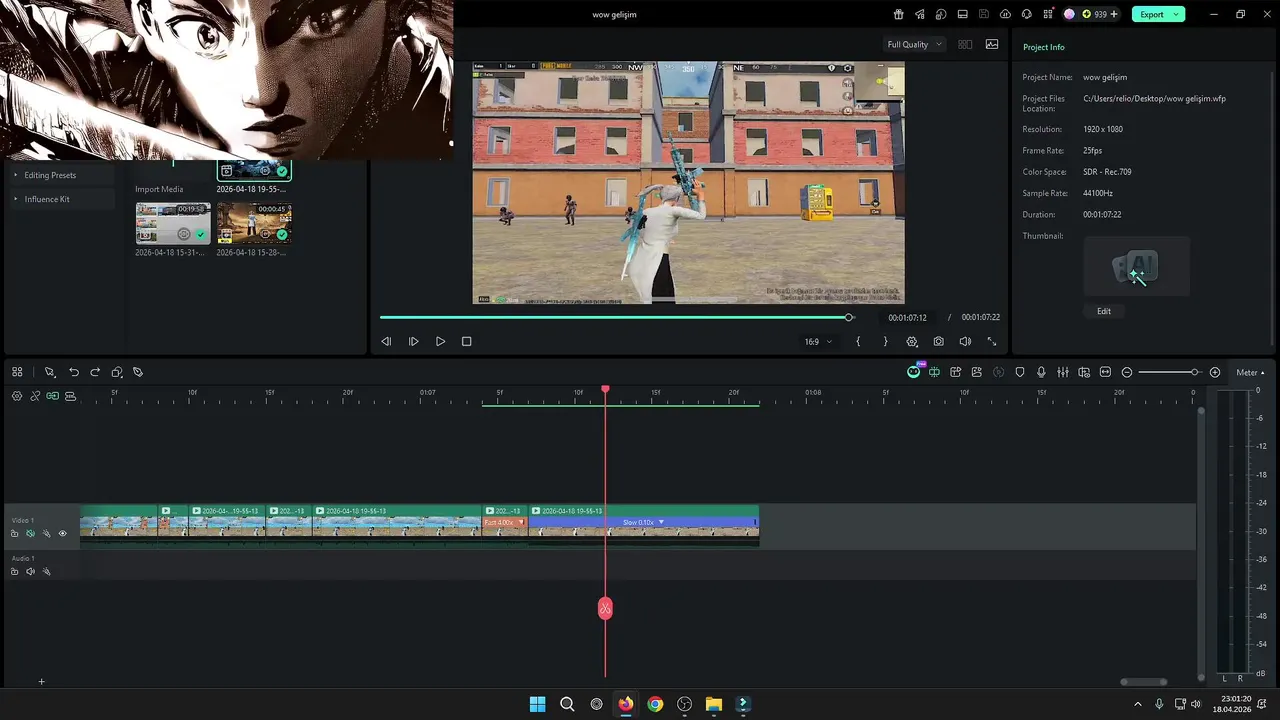Screen dimensions: 1280x720
Task: Open the AI copilot robot icon with Free badge
Action: click(x=914, y=372)
